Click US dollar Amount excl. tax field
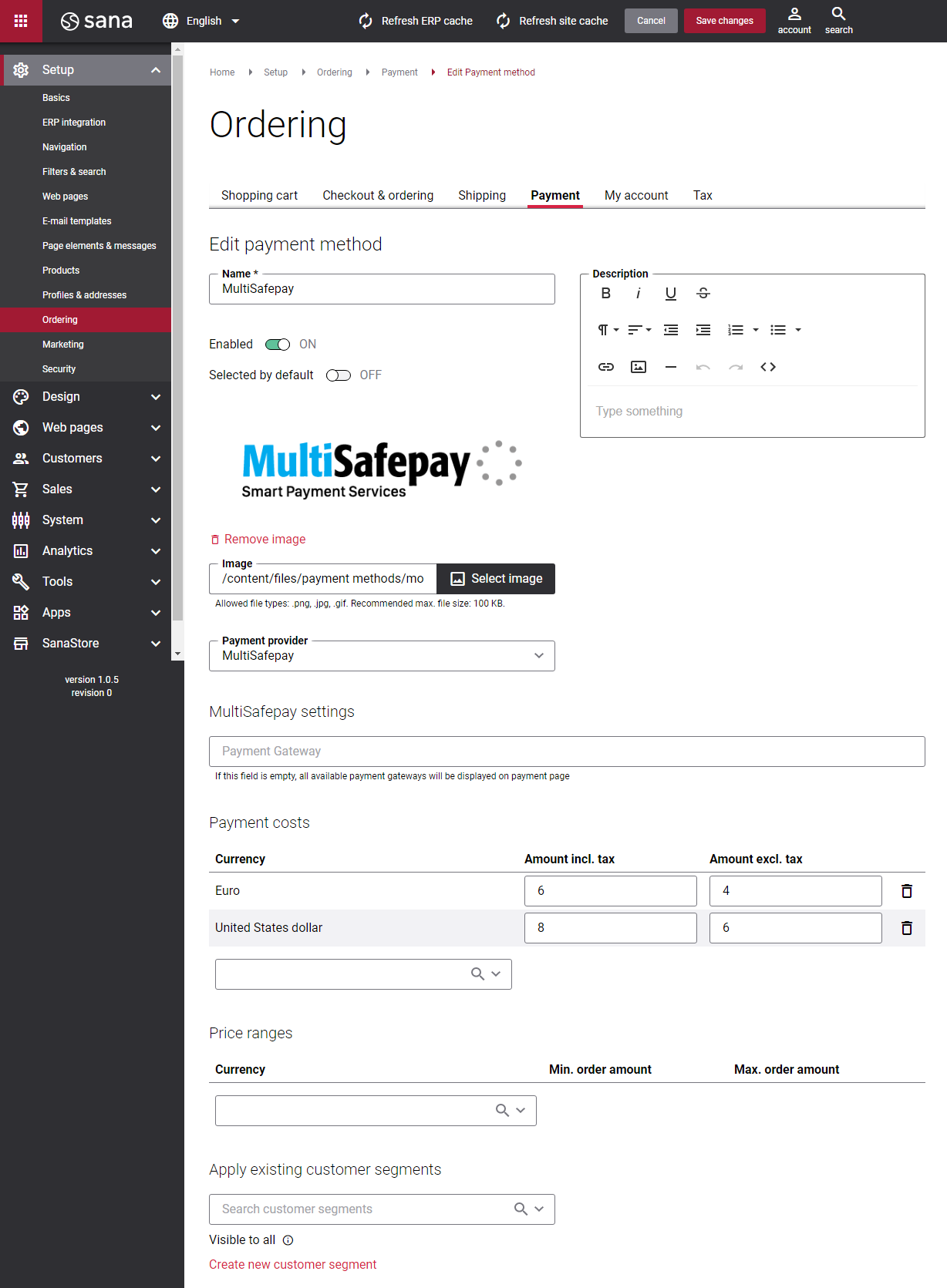The height and width of the screenshot is (1288, 947). pos(796,928)
